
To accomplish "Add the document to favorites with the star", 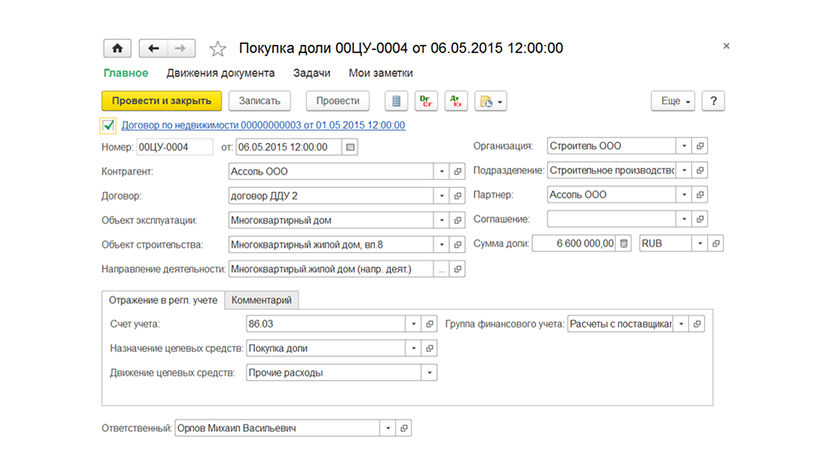I will (218, 49).
